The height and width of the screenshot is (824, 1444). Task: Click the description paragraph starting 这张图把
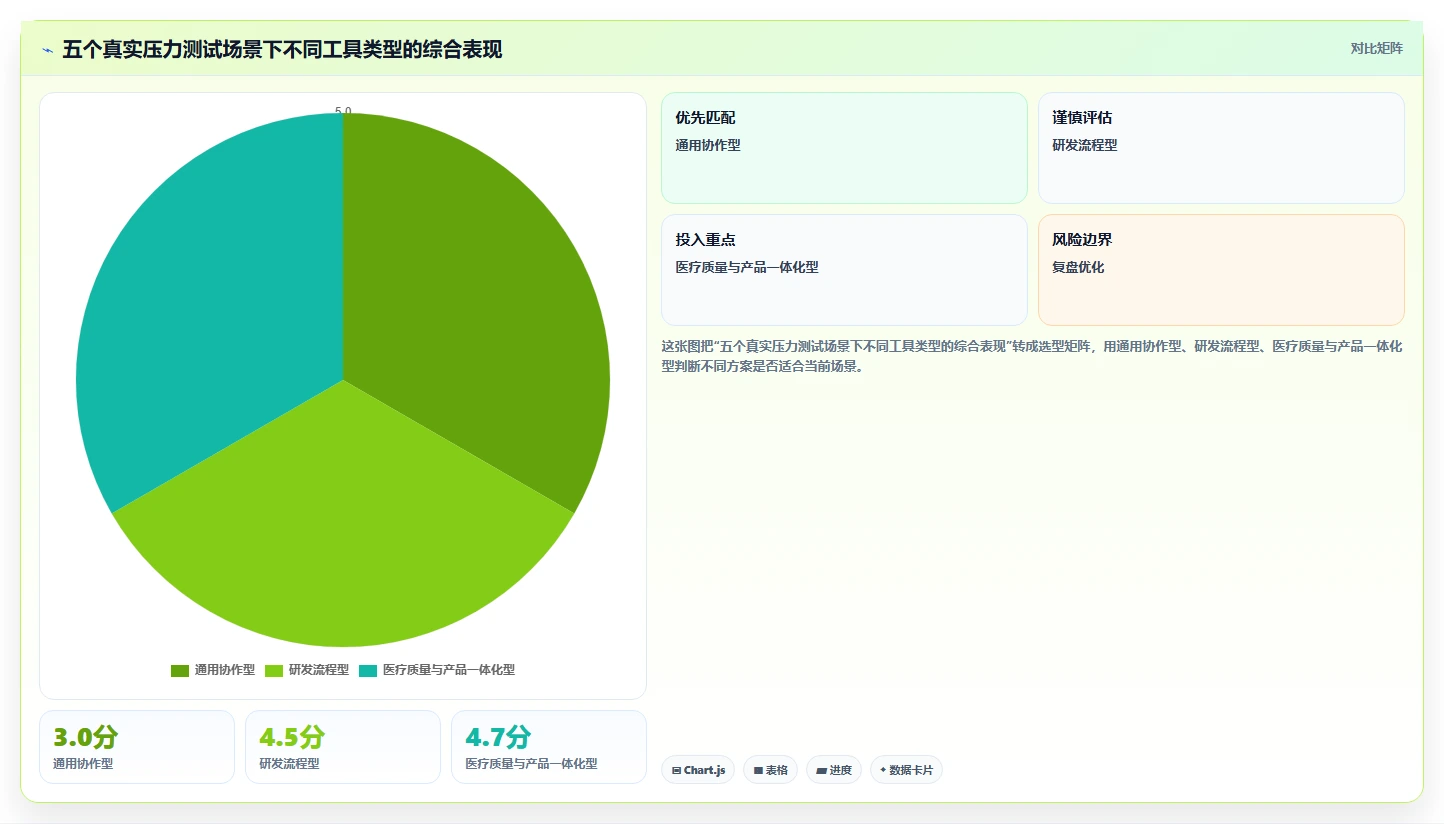click(x=1032, y=356)
